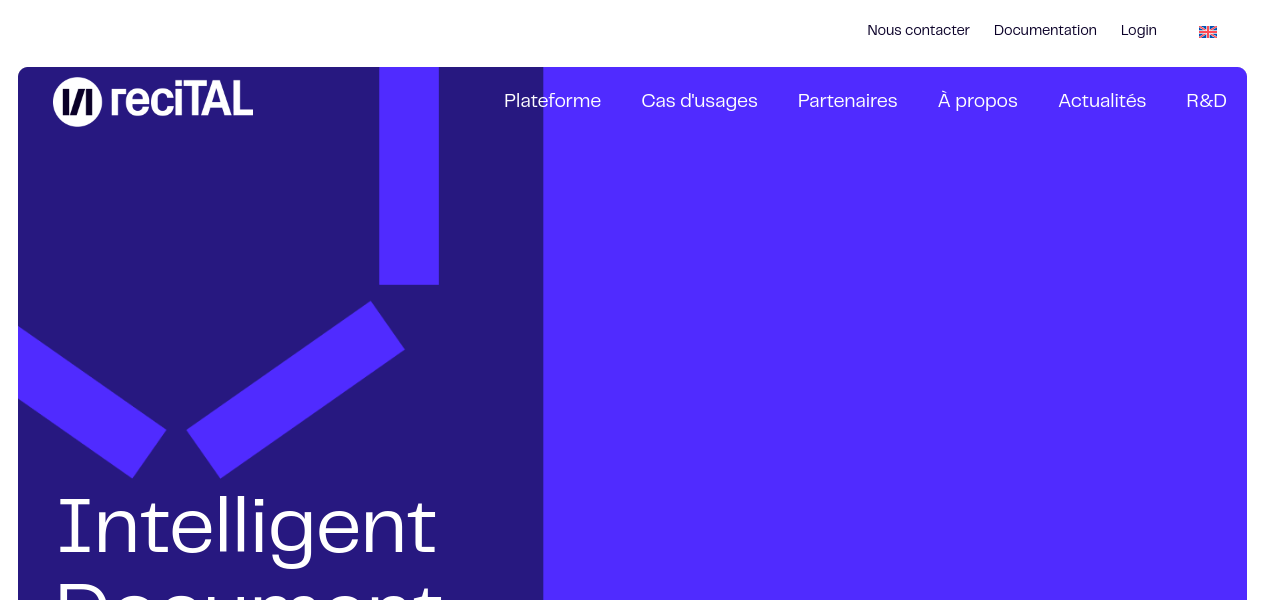Open the Nous contacter link
Screen dimensions: 1280x600
point(918,31)
